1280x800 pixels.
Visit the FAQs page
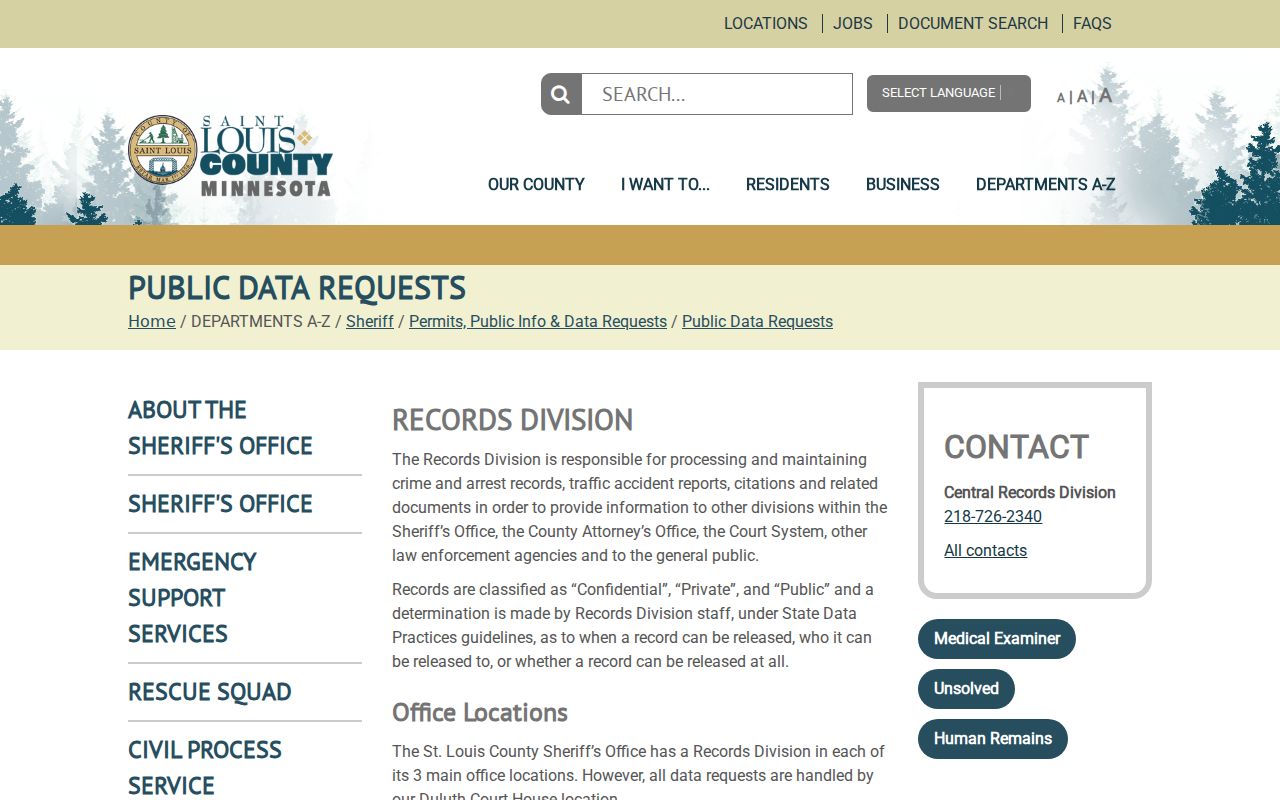pos(1092,23)
